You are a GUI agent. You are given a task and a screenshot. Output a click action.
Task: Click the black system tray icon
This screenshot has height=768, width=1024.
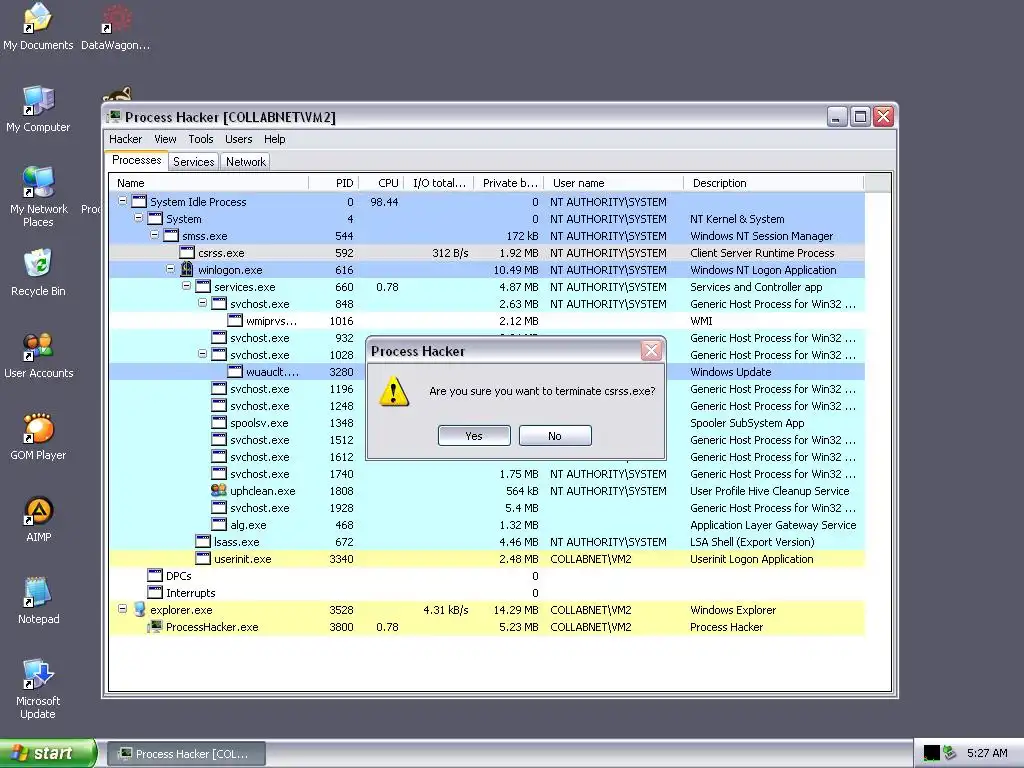click(x=931, y=753)
